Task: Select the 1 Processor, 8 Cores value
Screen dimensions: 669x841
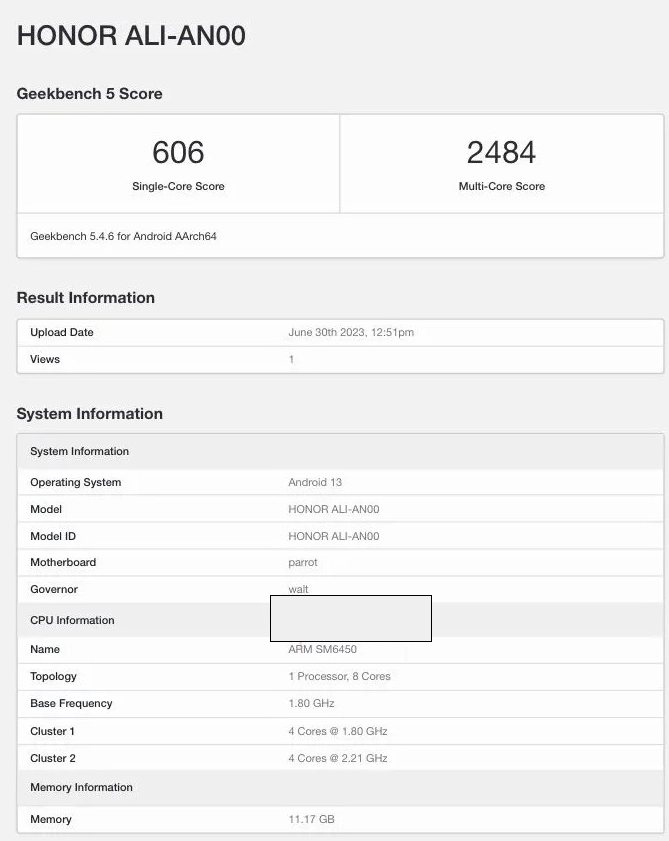Action: 339,676
